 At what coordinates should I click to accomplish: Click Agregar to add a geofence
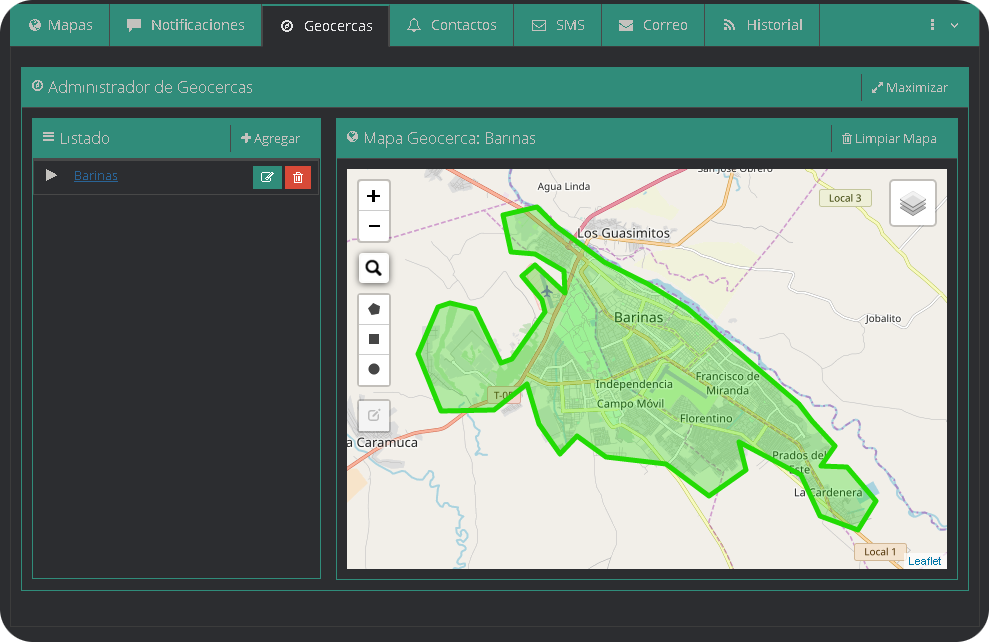click(x=271, y=139)
